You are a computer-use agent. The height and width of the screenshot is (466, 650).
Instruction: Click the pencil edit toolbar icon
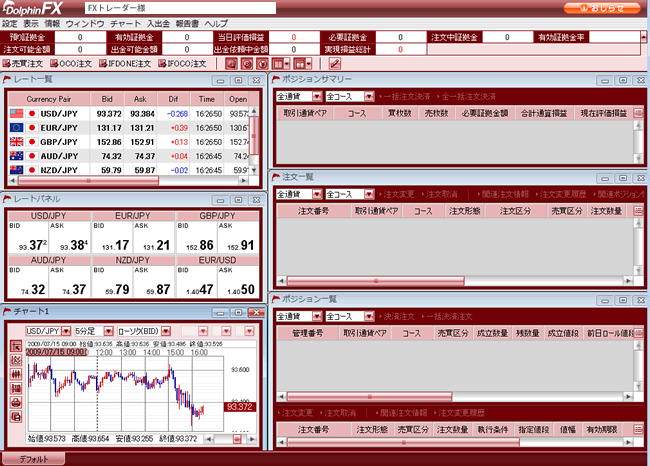335,64
